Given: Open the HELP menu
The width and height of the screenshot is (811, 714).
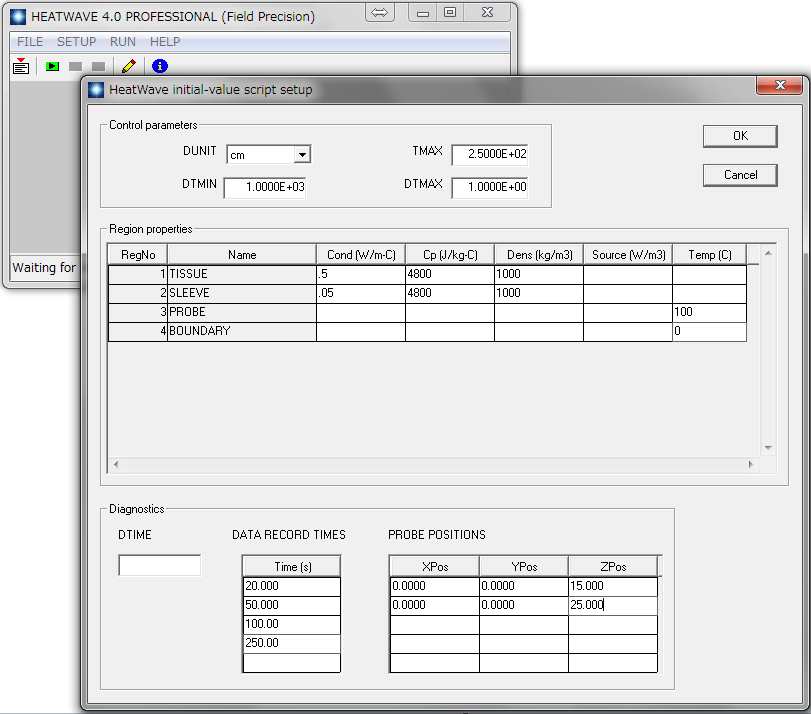Looking at the screenshot, I should [x=165, y=41].
